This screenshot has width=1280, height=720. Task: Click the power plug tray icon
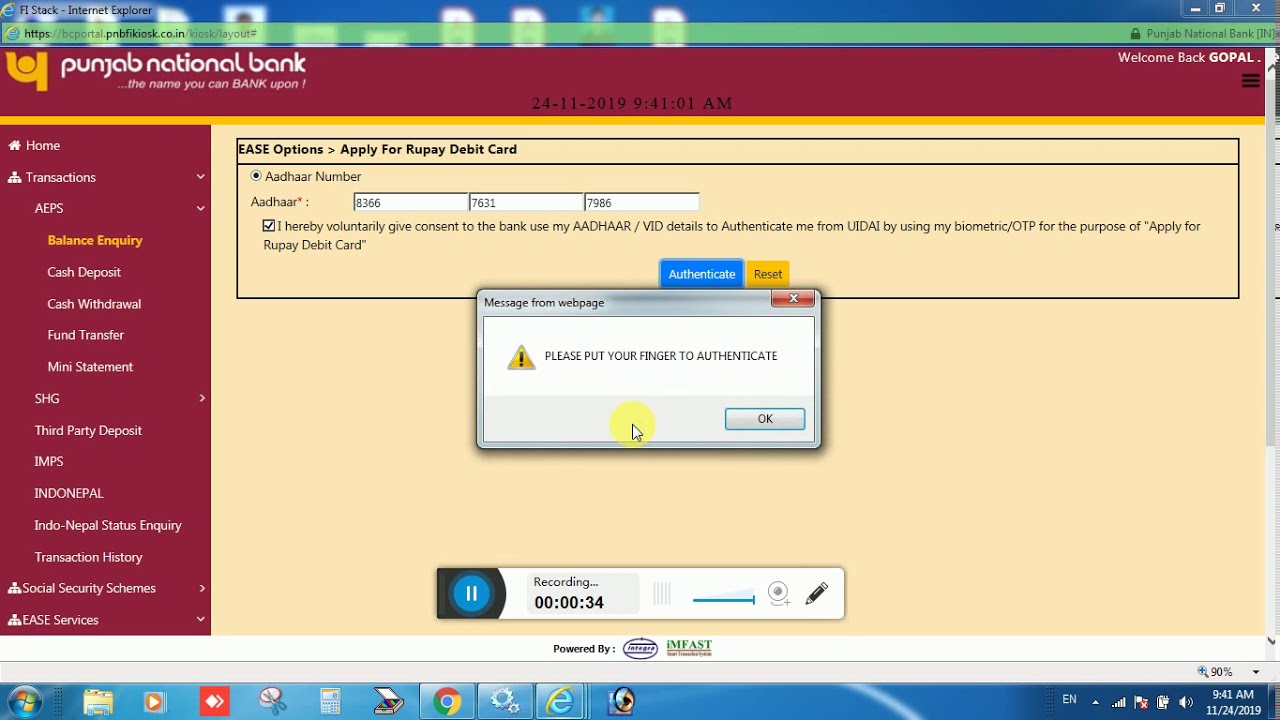[x=1163, y=702]
